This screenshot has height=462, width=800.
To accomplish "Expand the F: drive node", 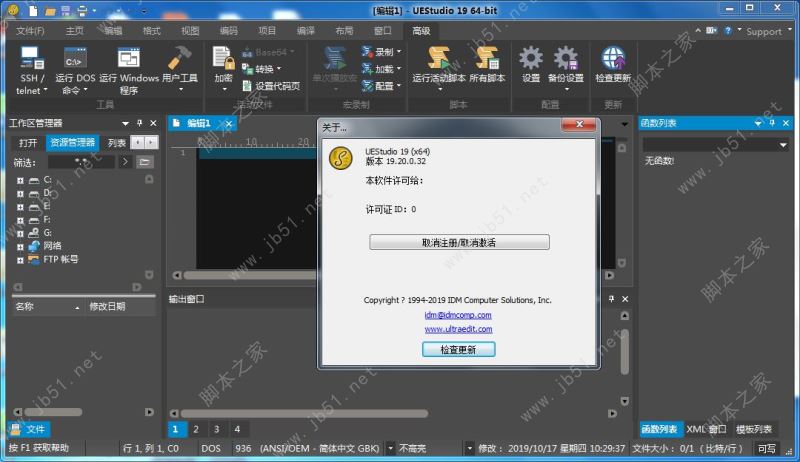I will point(20,220).
